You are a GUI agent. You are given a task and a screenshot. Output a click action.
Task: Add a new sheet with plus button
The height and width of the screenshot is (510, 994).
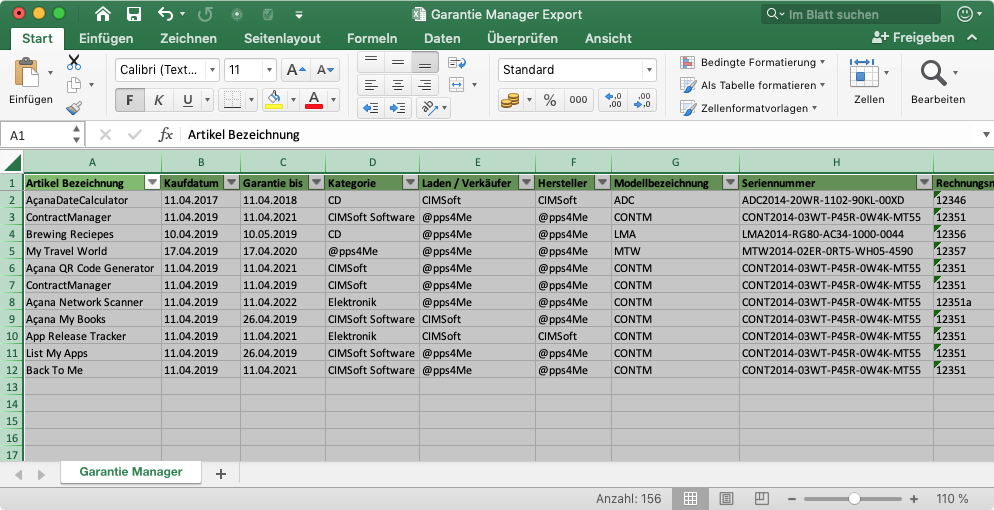pos(221,473)
